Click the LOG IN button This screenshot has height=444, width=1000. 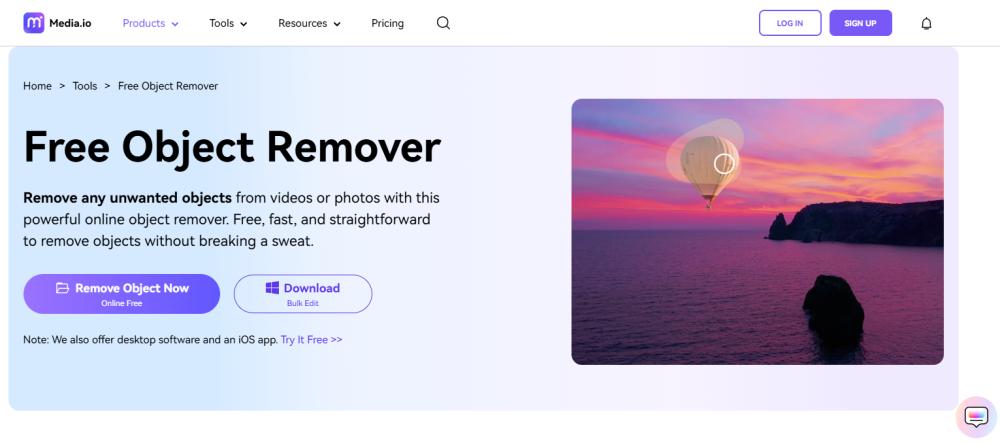(790, 23)
